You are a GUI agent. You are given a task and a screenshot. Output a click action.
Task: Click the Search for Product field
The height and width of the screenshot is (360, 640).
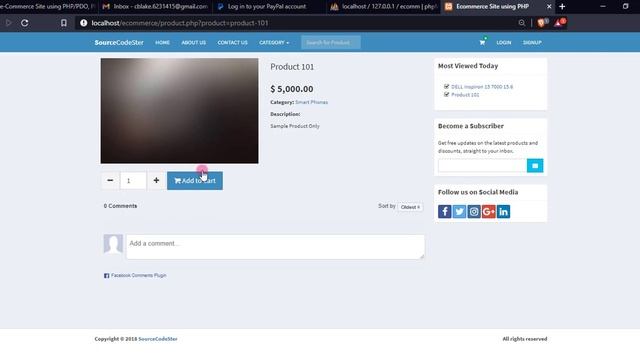[x=331, y=42]
